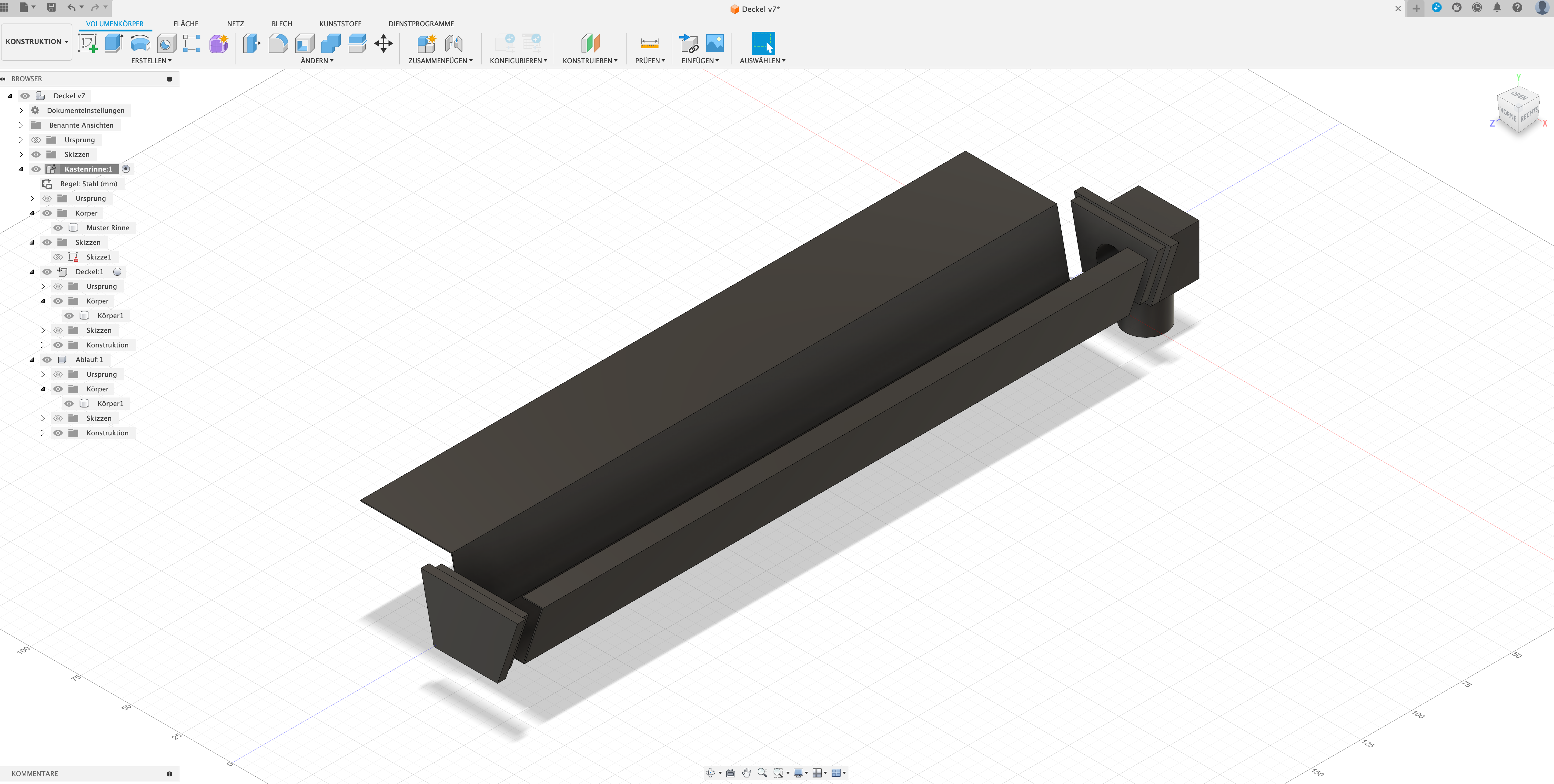Select the Combine tool icon
This screenshot has height=784, width=1554.
330,43
